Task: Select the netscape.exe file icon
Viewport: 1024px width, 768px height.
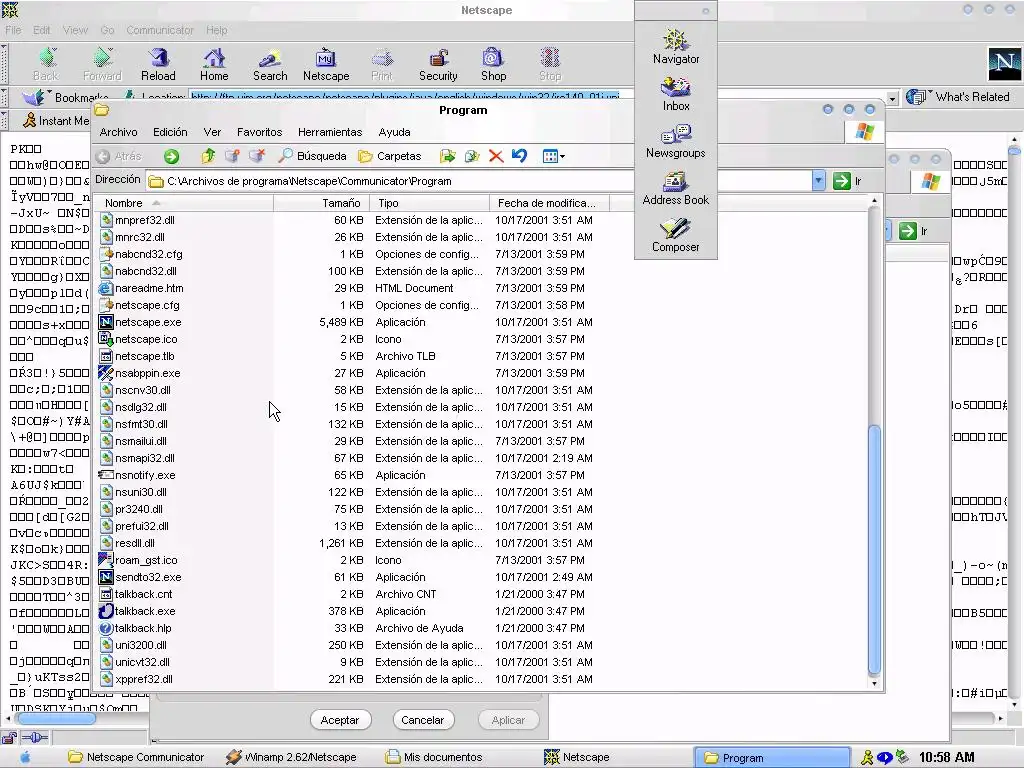Action: [106, 322]
